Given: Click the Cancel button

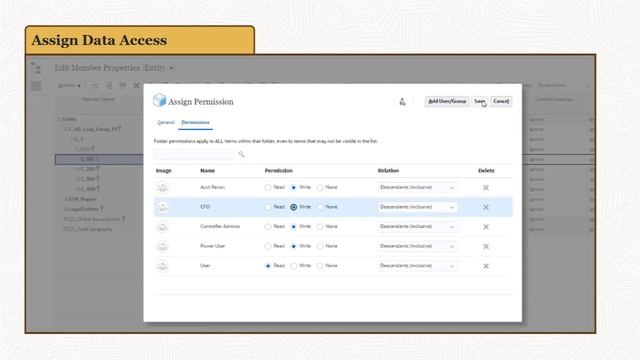Looking at the screenshot, I should point(501,101).
